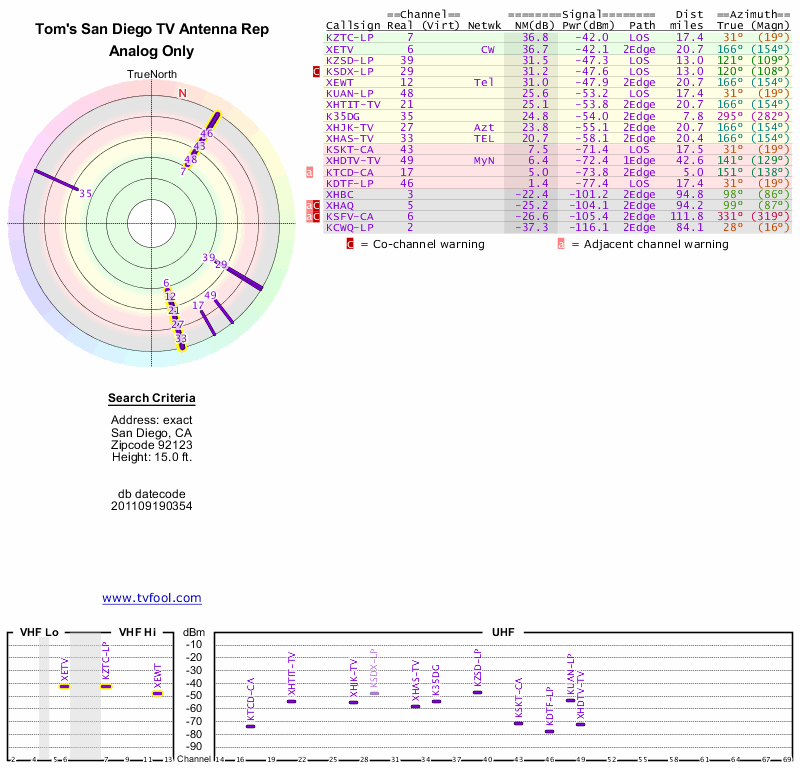Click the red C icon in the legend
Image resolution: width=800 pixels, height=768 pixels.
[350, 243]
